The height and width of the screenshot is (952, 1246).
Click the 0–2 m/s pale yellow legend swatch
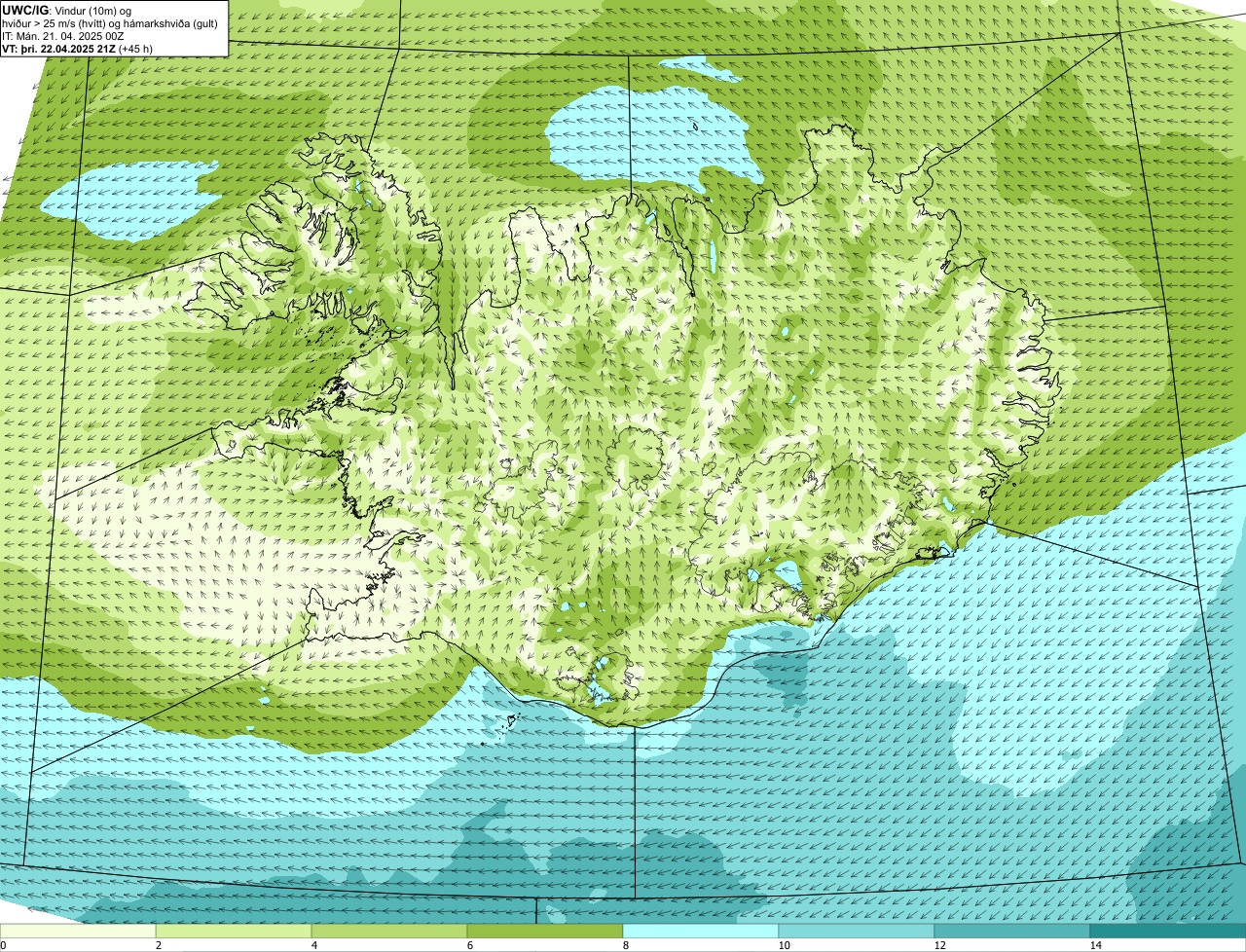(x=78, y=931)
